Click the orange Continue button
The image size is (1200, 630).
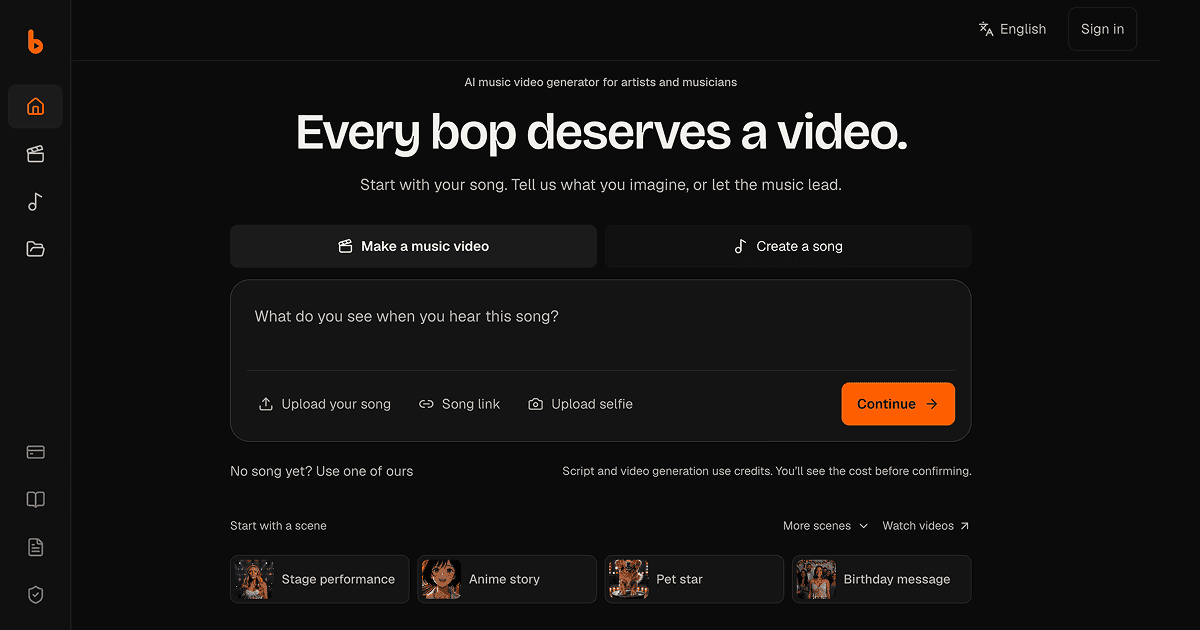click(x=898, y=404)
